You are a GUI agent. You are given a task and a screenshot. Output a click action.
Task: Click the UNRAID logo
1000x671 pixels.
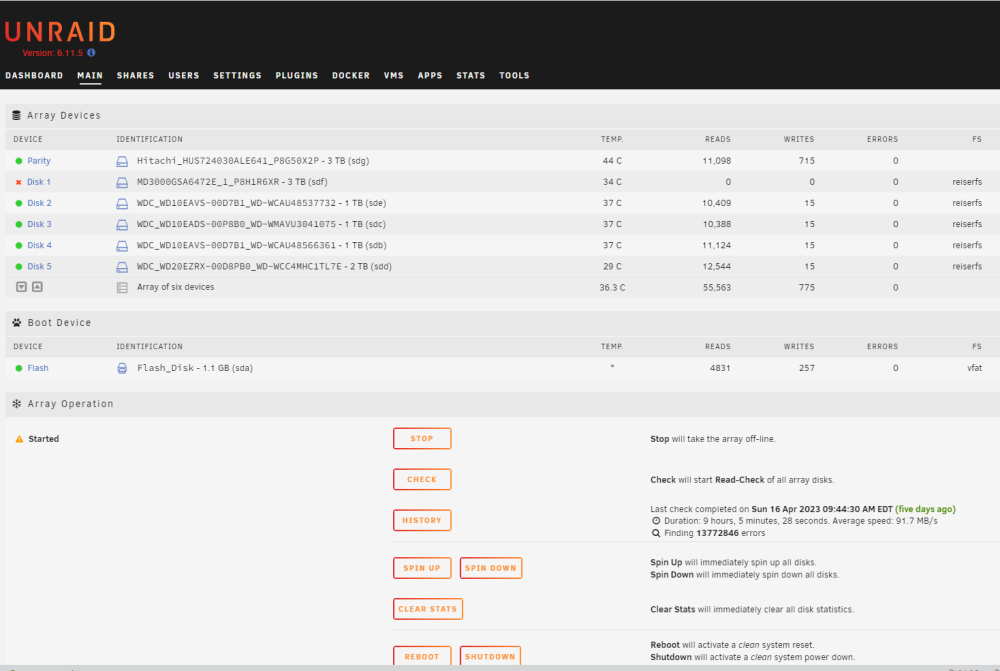(x=61, y=32)
